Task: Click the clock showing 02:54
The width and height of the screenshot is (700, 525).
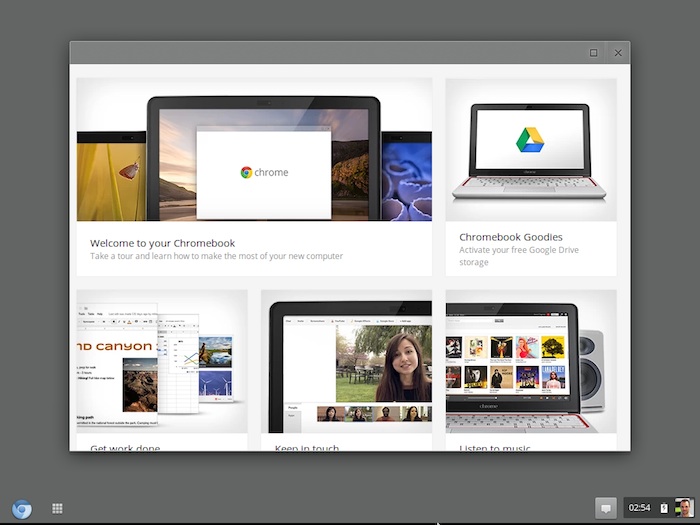Action: click(x=639, y=508)
